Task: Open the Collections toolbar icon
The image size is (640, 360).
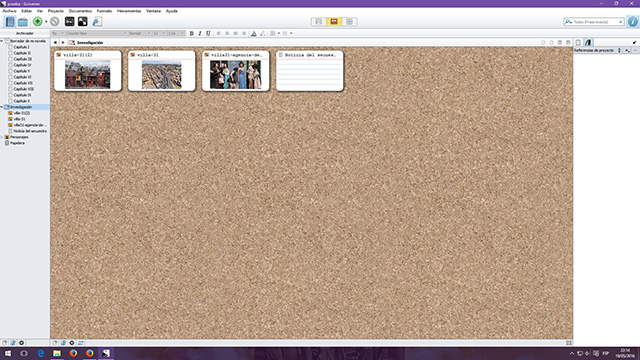Action: coord(23,22)
